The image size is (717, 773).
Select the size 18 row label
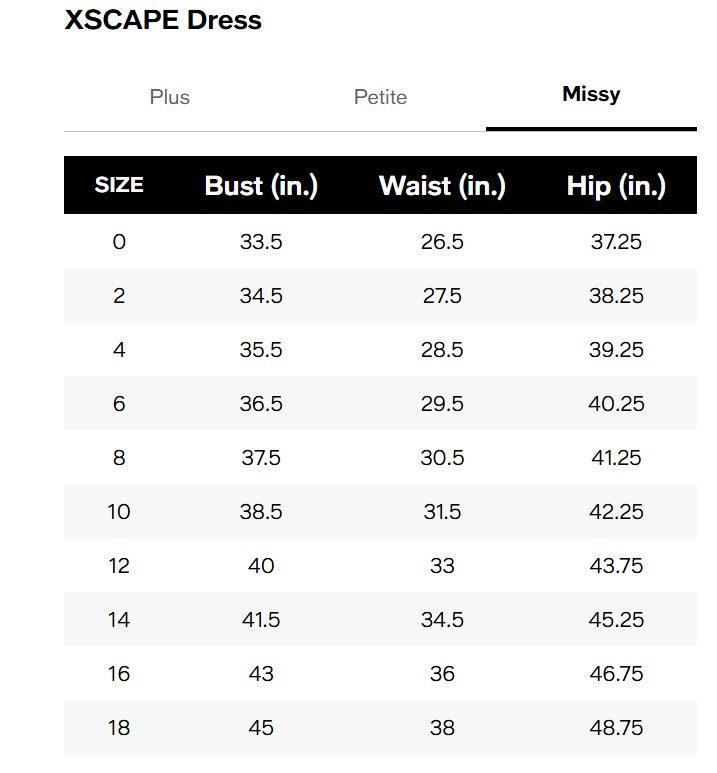click(119, 728)
